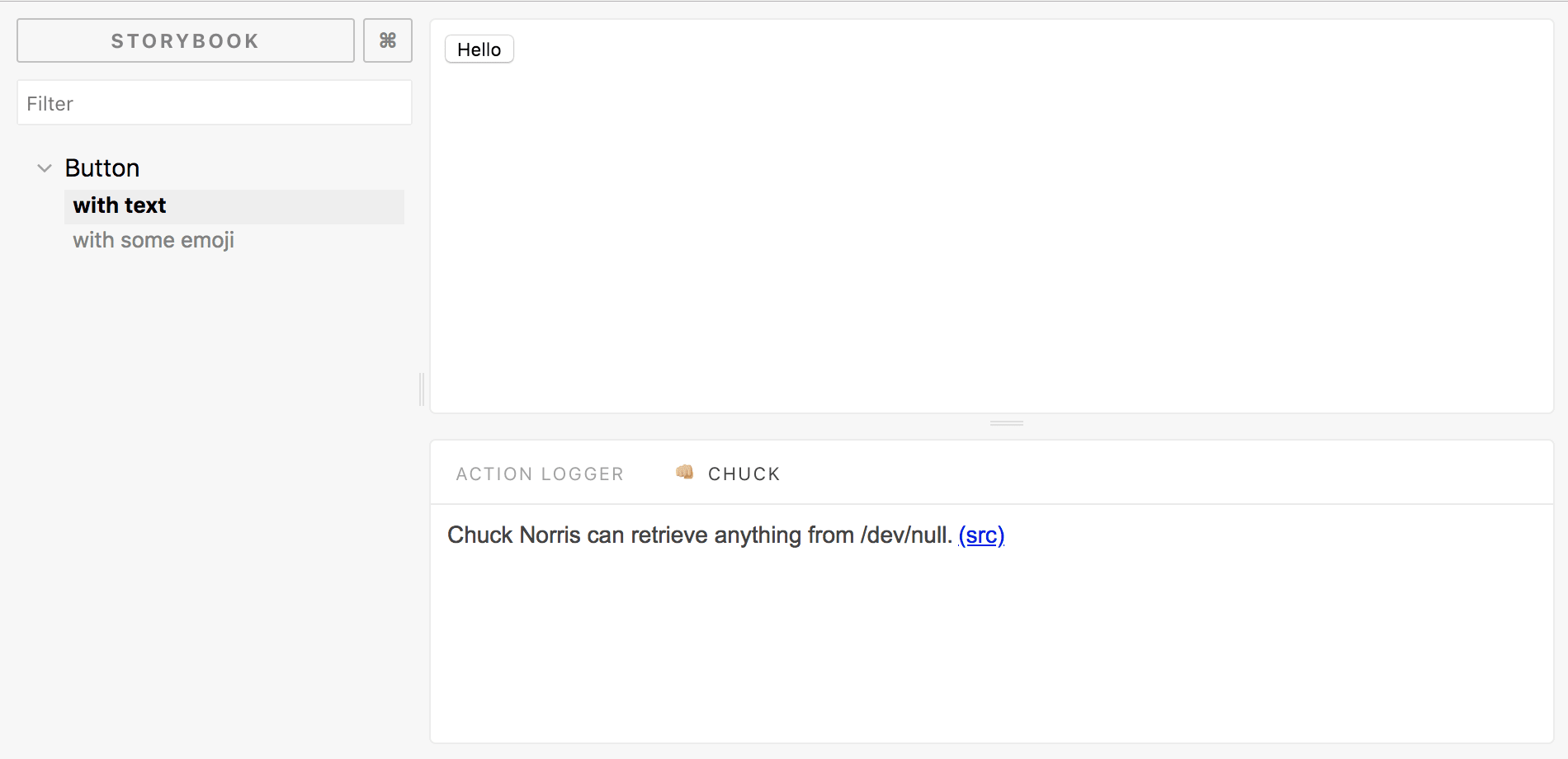Click the vertical sidebar resize handle
Image resolution: width=1568 pixels, height=759 pixels.
click(x=422, y=389)
